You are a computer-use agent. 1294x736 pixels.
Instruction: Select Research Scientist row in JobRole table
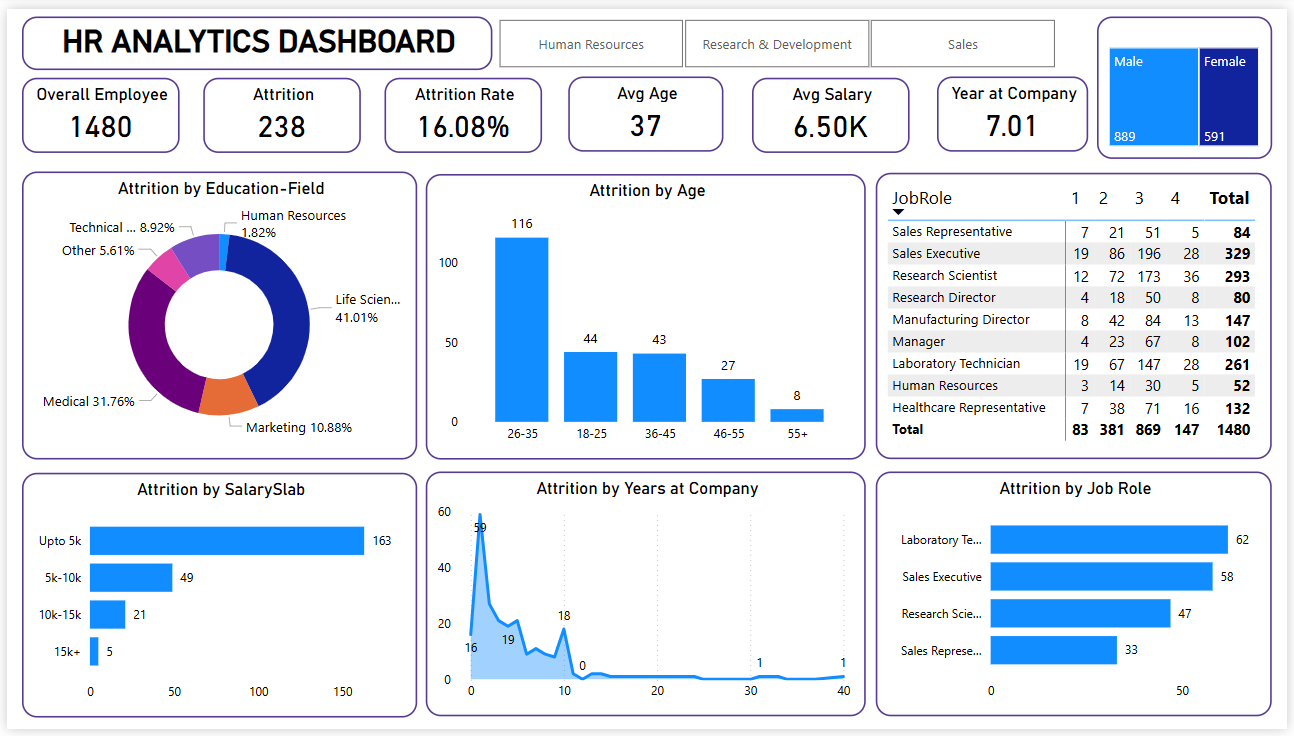click(1071, 276)
